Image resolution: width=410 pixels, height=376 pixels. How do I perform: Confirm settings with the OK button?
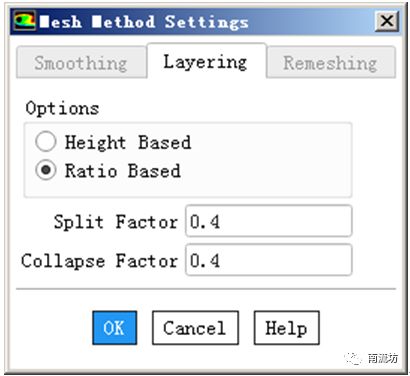[x=115, y=328]
